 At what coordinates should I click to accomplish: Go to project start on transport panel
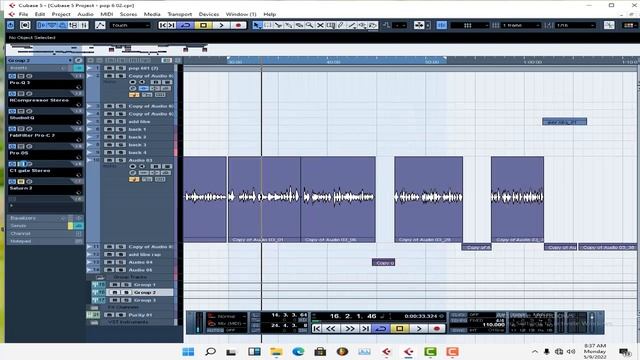(316, 329)
